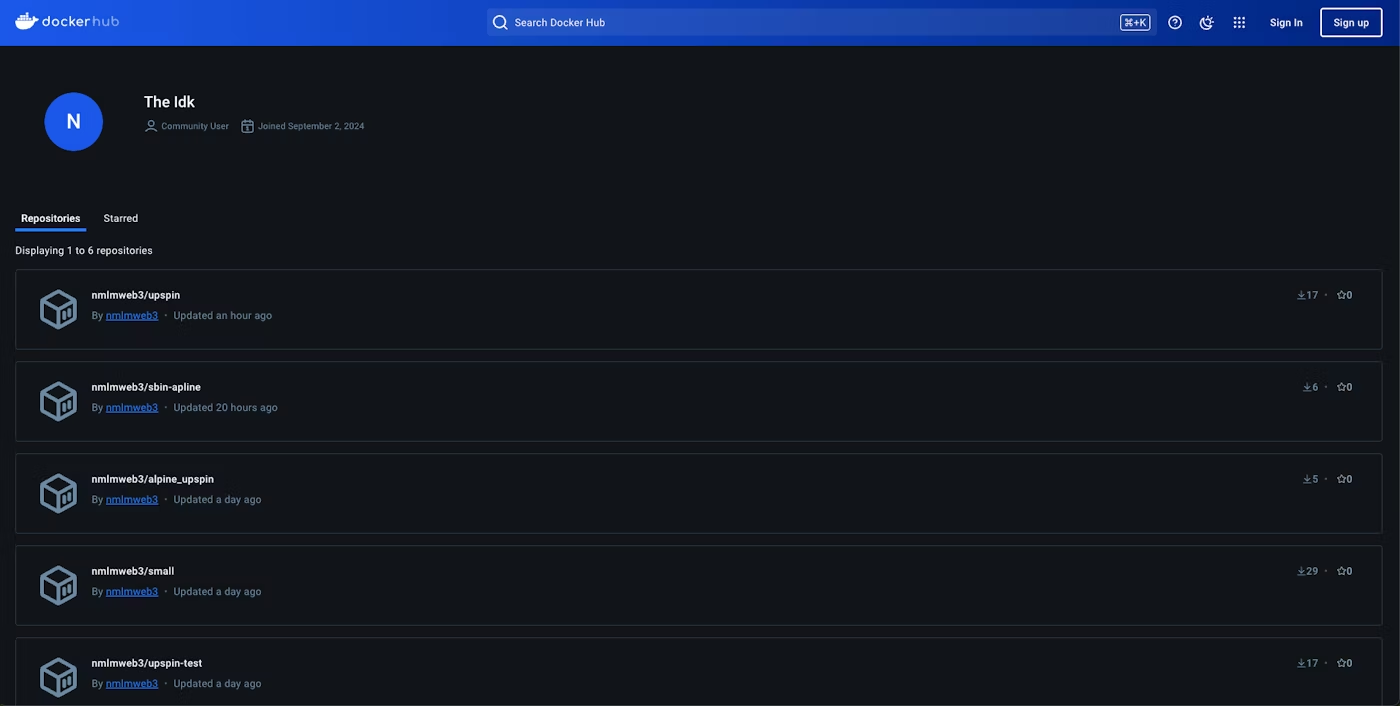Screen dimensions: 1400x706
Task: Click download icon for upspin-test
Action: click(x=1302, y=663)
